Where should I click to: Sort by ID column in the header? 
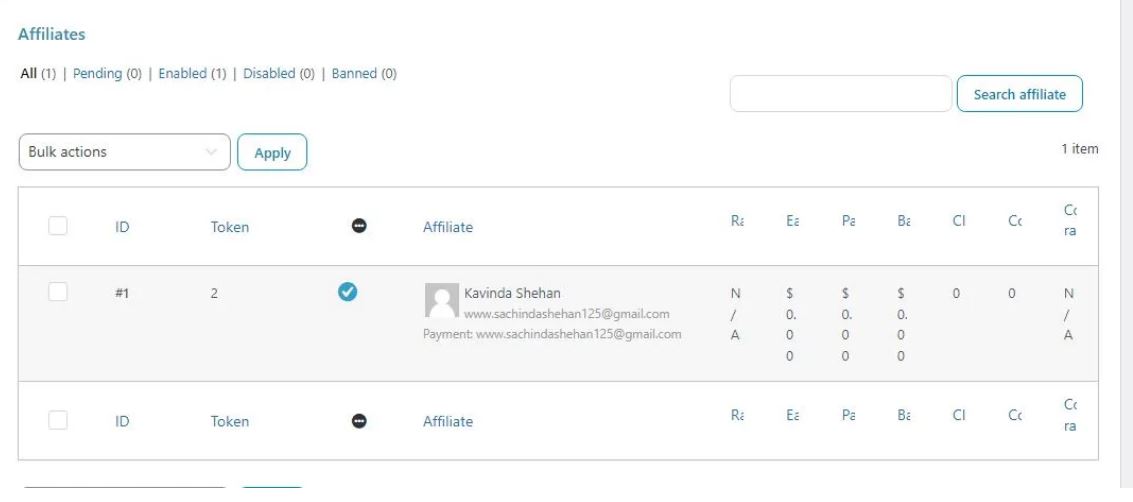pos(122,227)
